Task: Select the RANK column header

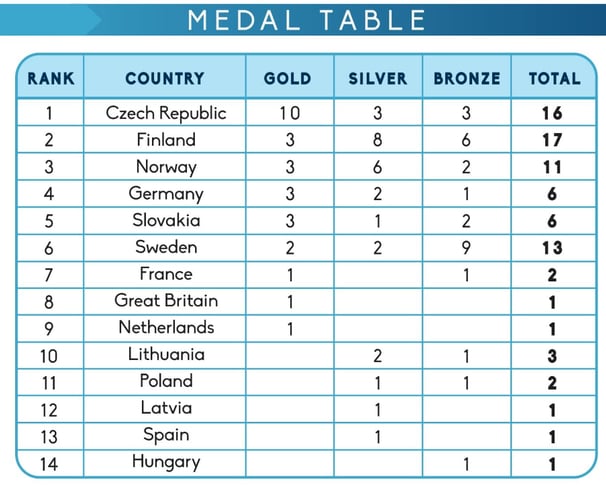Action: (x=51, y=78)
